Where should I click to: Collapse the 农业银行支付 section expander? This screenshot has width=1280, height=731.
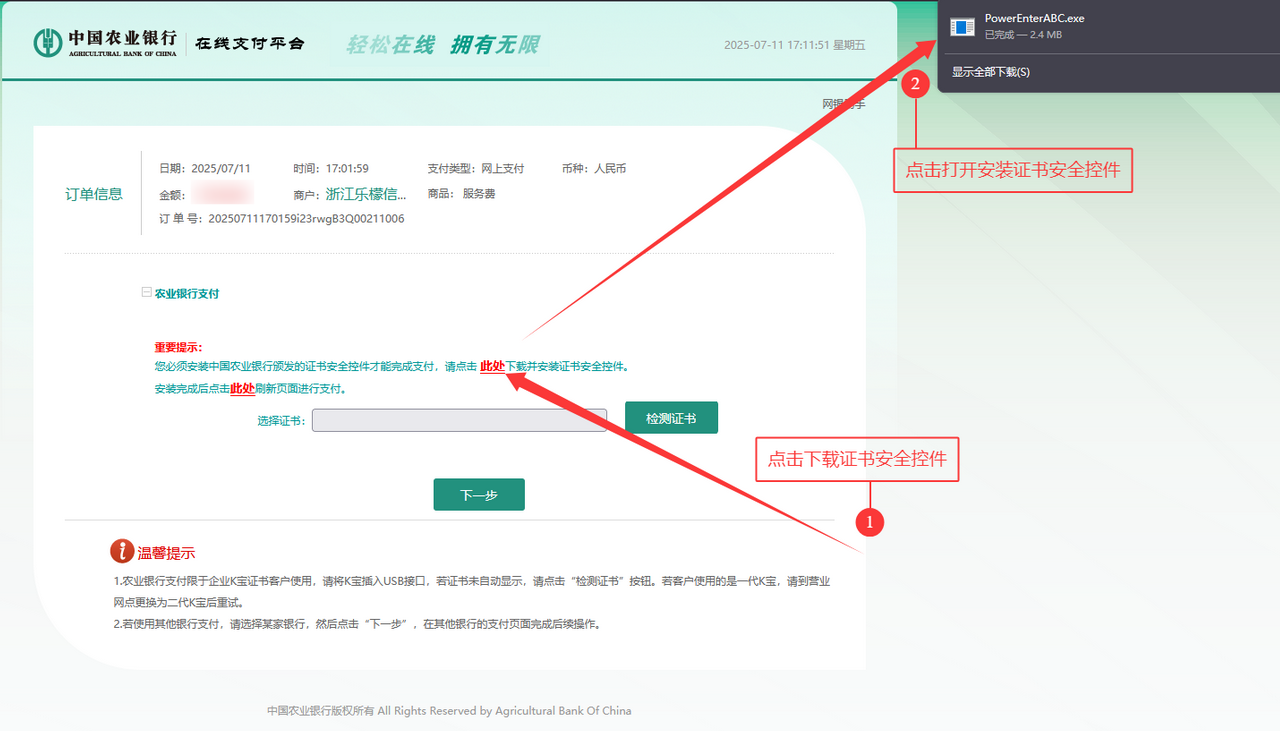147,293
